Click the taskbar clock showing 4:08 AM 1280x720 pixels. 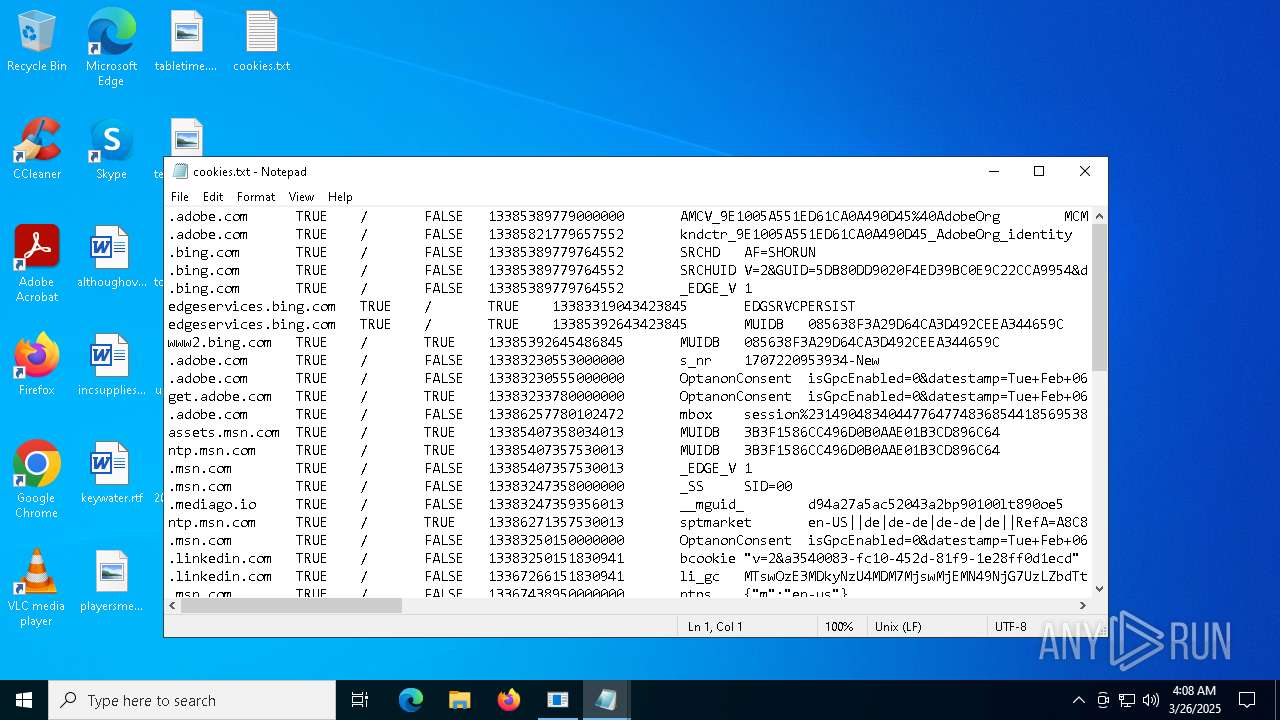(x=1193, y=700)
